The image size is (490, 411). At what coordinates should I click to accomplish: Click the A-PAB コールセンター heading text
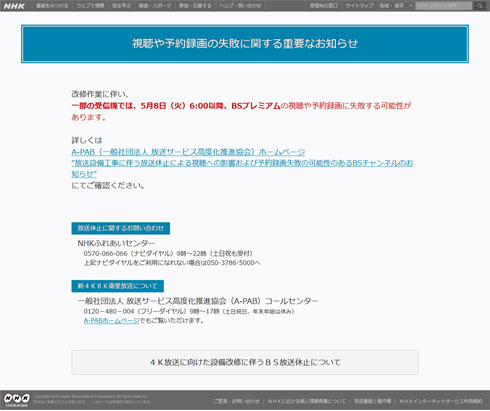198,301
